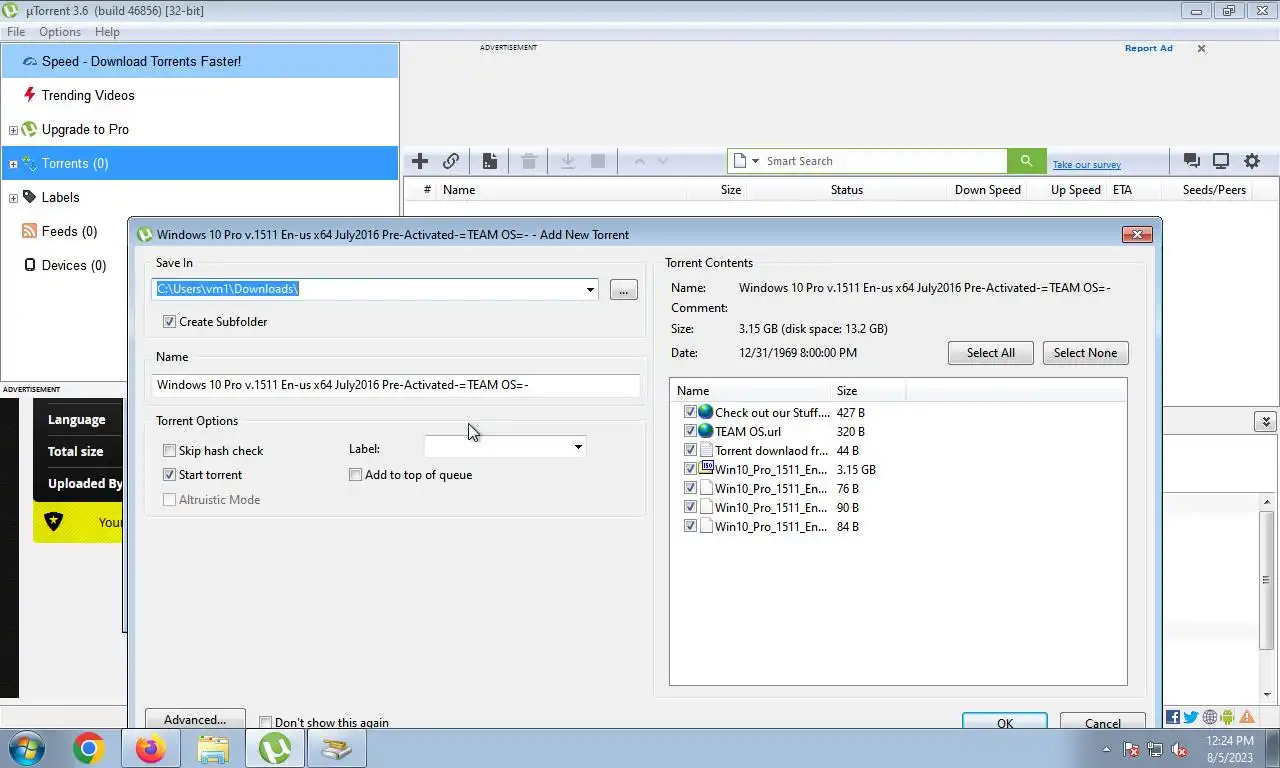Select Devices (0) in the sidebar
Viewport: 1280px width, 768px height.
73,266
